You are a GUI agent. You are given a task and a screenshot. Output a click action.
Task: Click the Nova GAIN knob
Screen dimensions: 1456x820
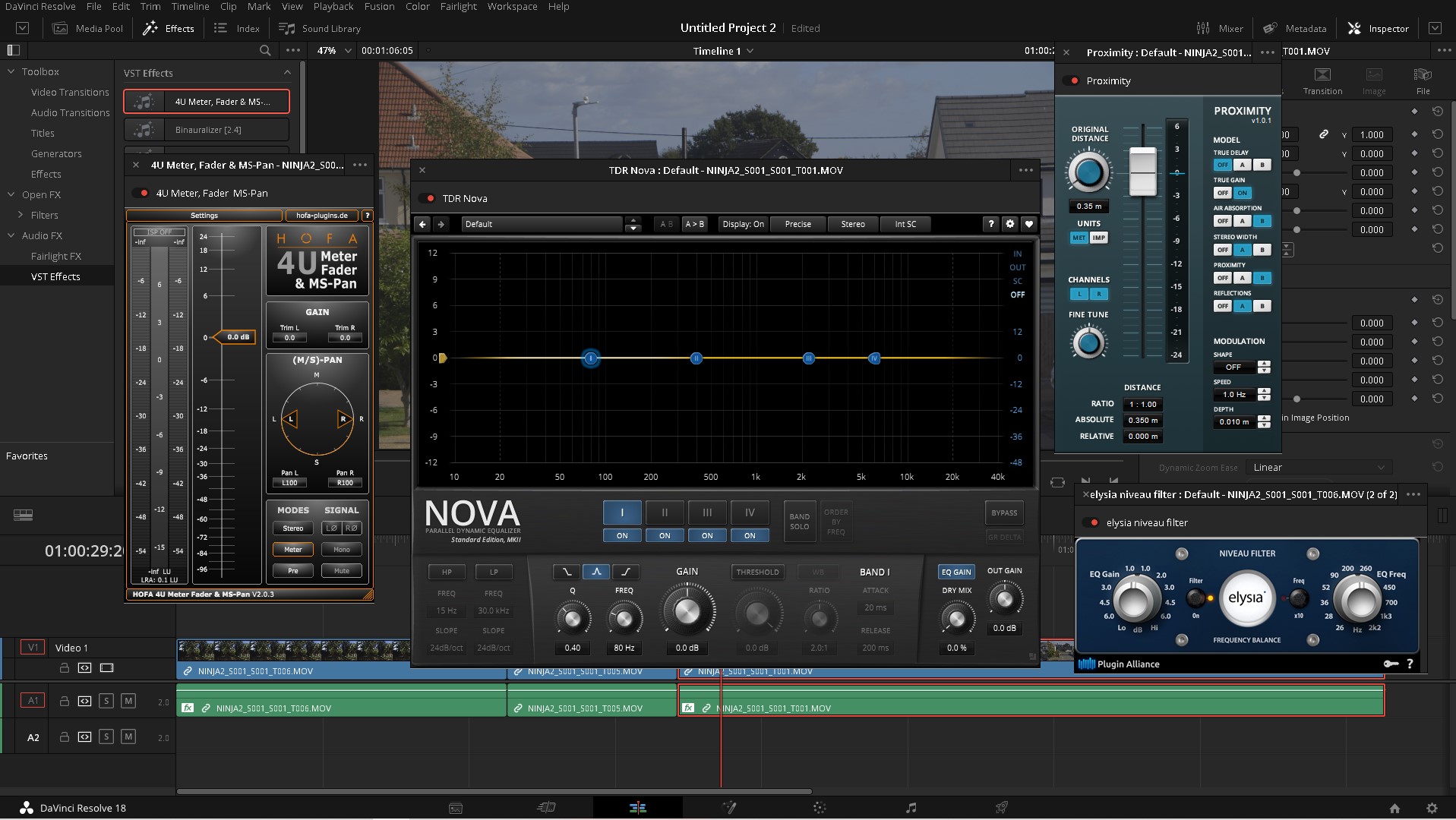[687, 611]
